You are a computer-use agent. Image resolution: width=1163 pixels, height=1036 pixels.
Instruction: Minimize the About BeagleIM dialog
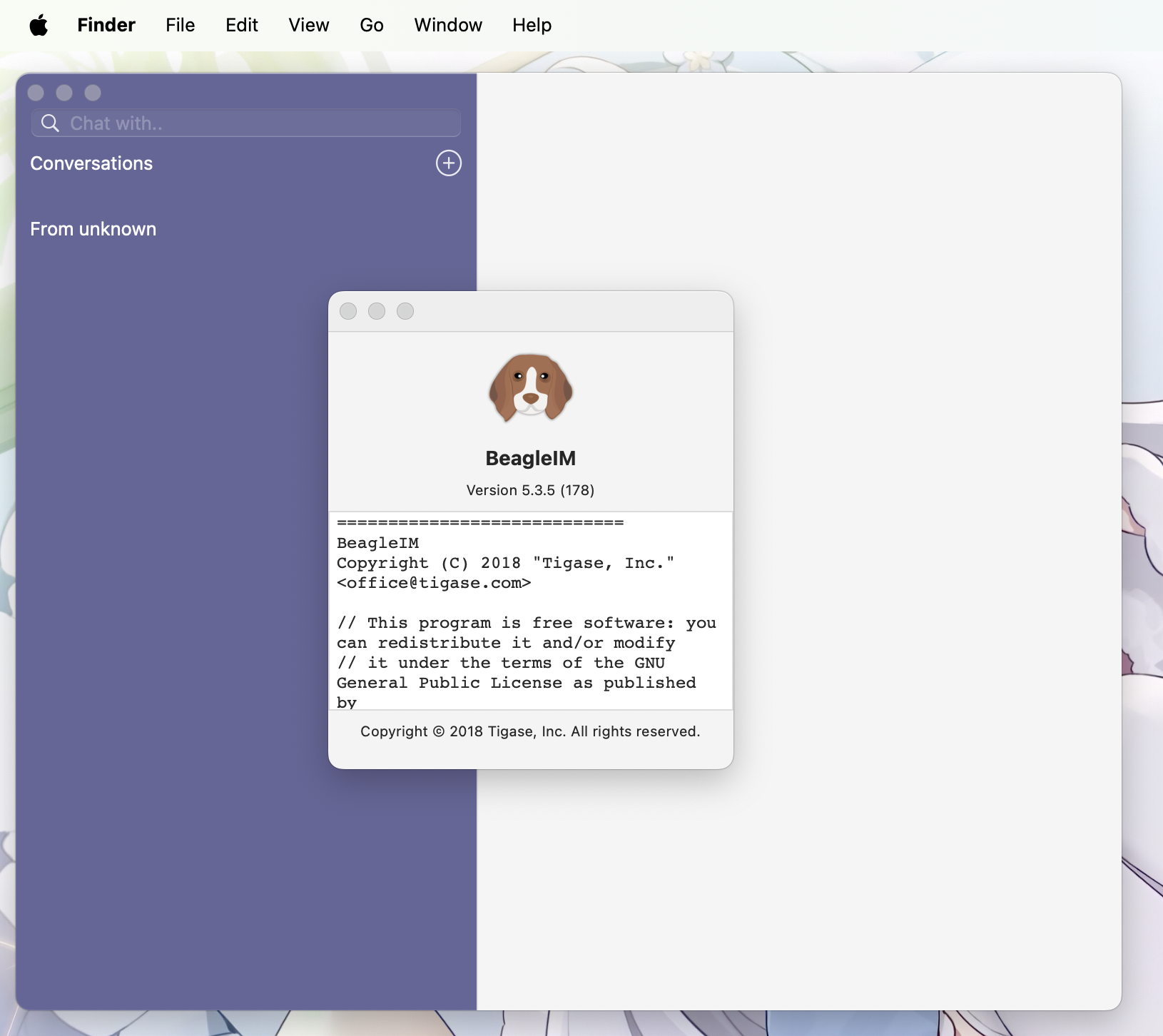[x=377, y=311]
